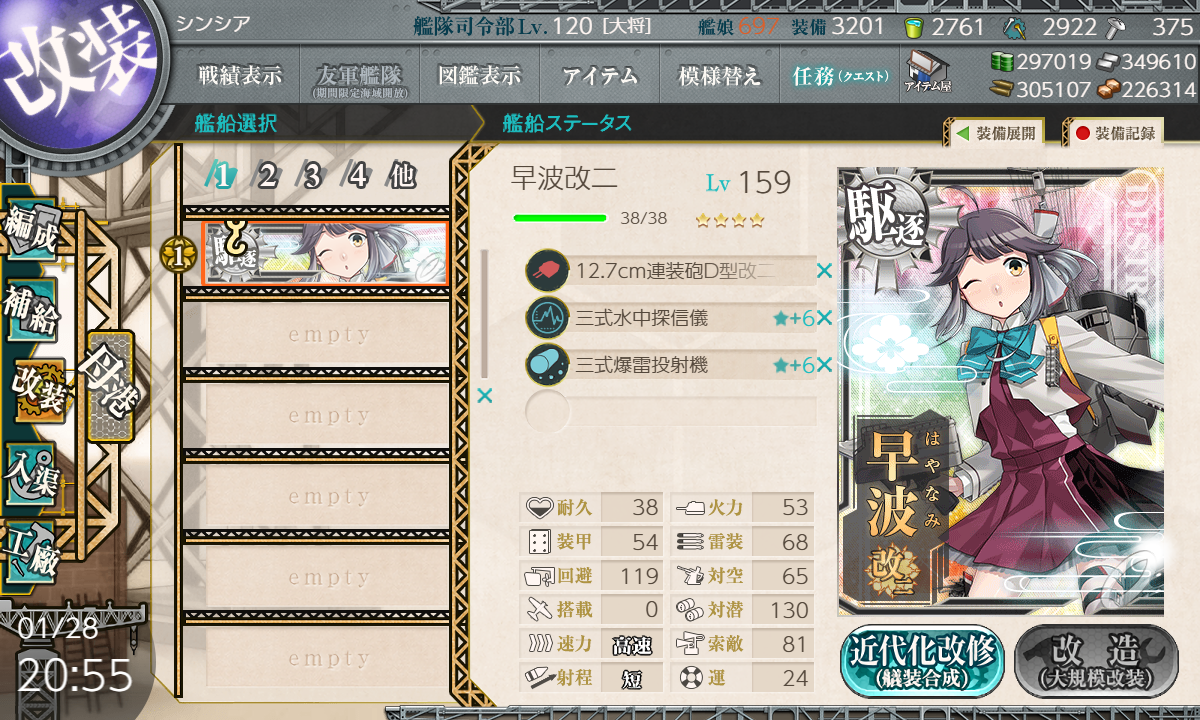Image resolution: width=1200 pixels, height=720 pixels.
Task: Select the 入渠 docking icon
Action: [32, 469]
